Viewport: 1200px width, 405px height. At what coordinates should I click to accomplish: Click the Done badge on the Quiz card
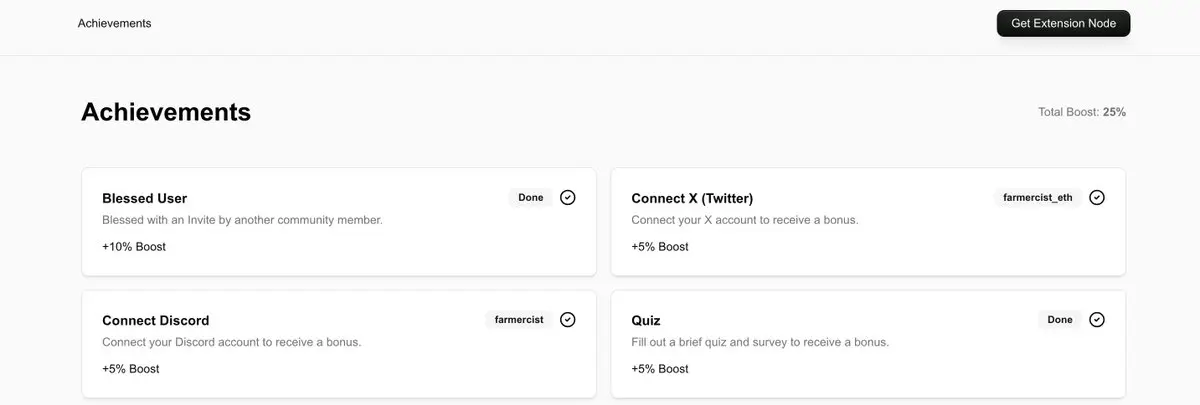(1060, 320)
